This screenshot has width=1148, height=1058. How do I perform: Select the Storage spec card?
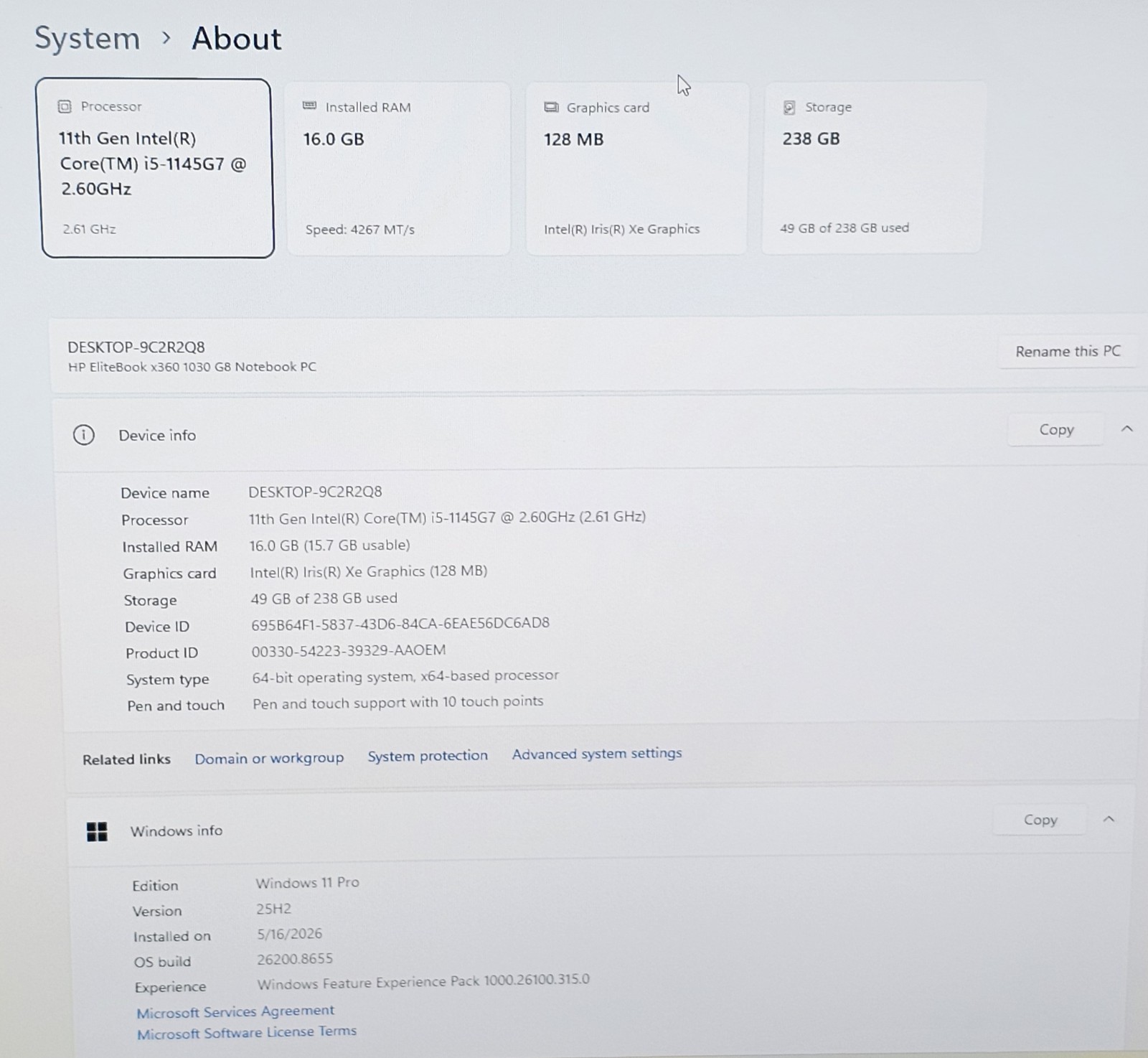coord(872,167)
